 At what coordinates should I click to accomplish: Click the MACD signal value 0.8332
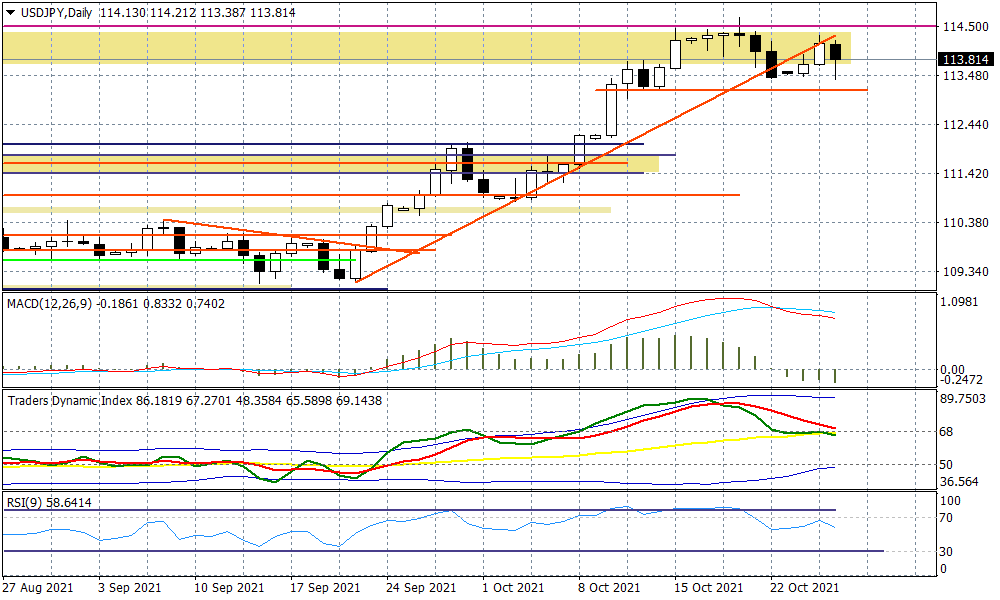pyautogui.click(x=162, y=304)
